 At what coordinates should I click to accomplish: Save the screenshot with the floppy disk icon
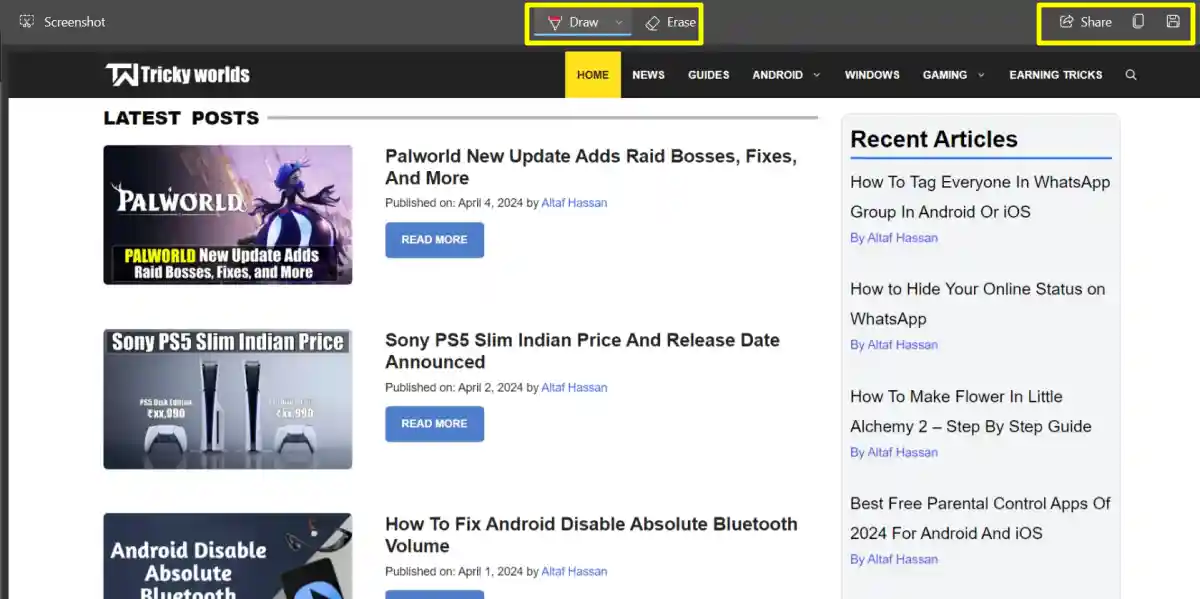[1172, 21]
